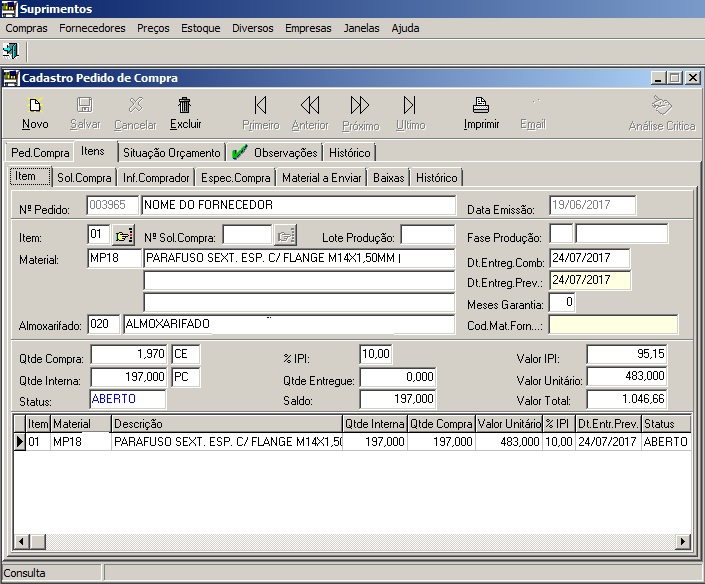Click the Lote Produção input field
The height and width of the screenshot is (584, 705).
pos(427,236)
